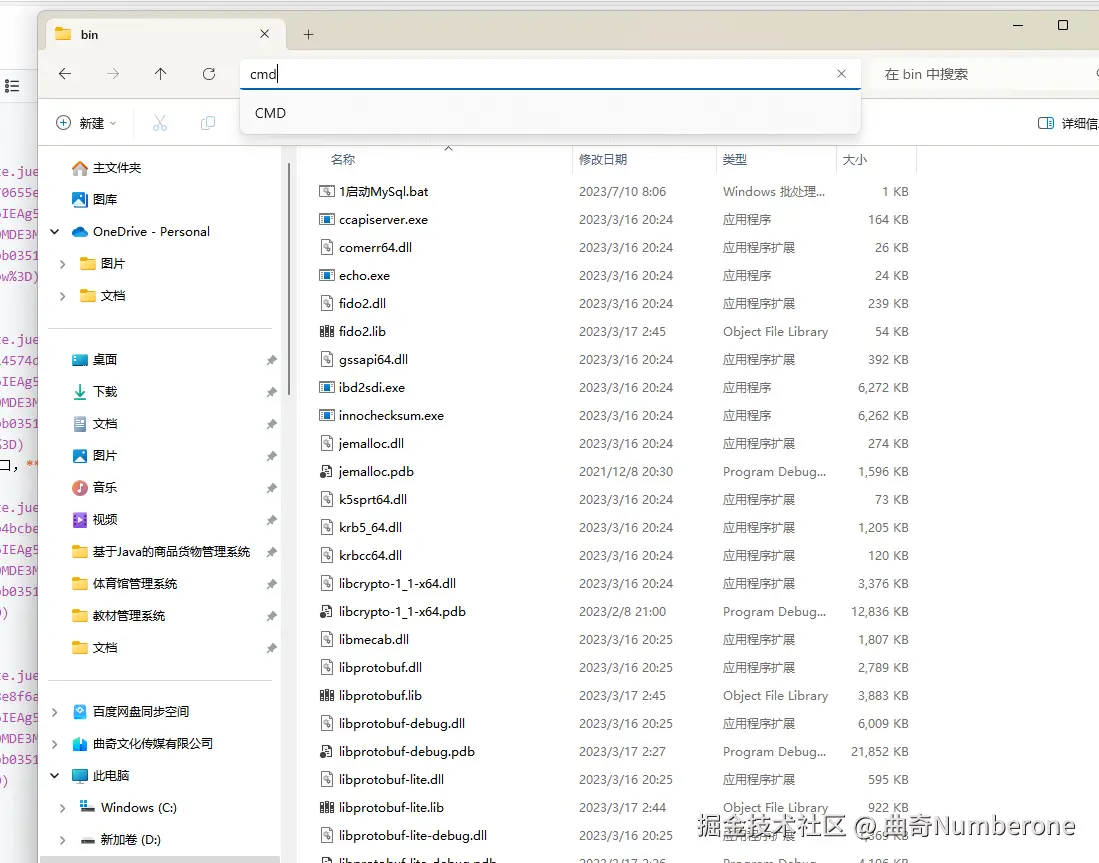
Task: Minimize the Explorer window
Action: (x=1018, y=25)
